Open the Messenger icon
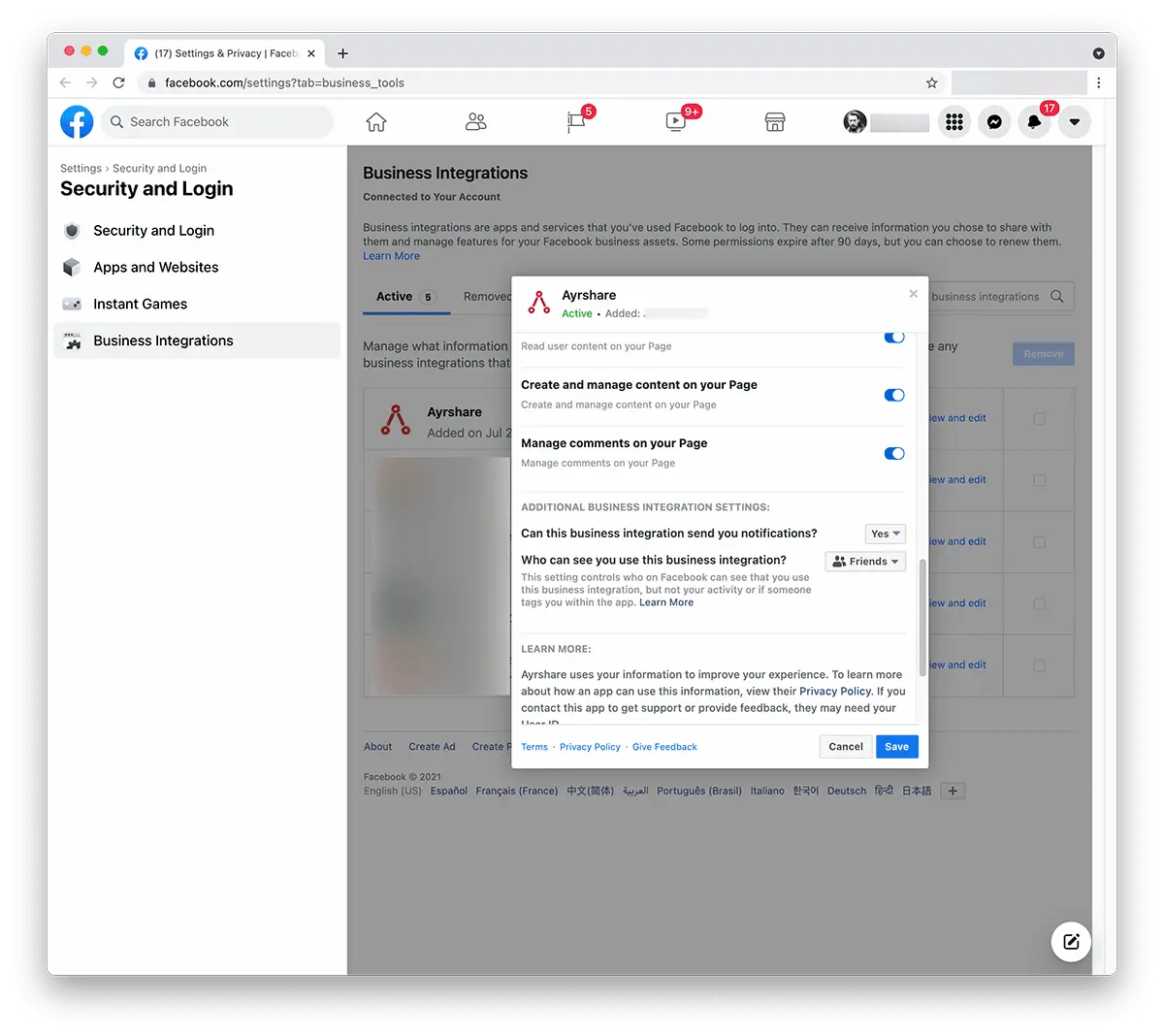This screenshot has width=1164, height=1036. click(994, 122)
